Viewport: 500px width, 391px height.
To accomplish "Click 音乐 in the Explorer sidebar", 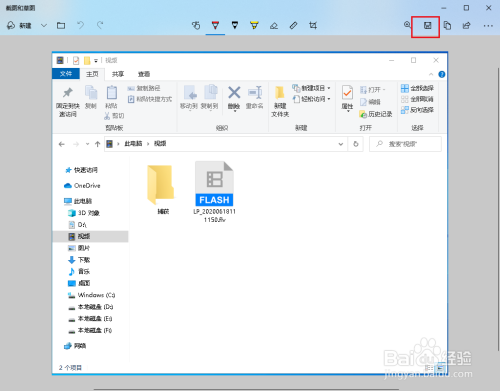I will pyautogui.click(x=79, y=271).
